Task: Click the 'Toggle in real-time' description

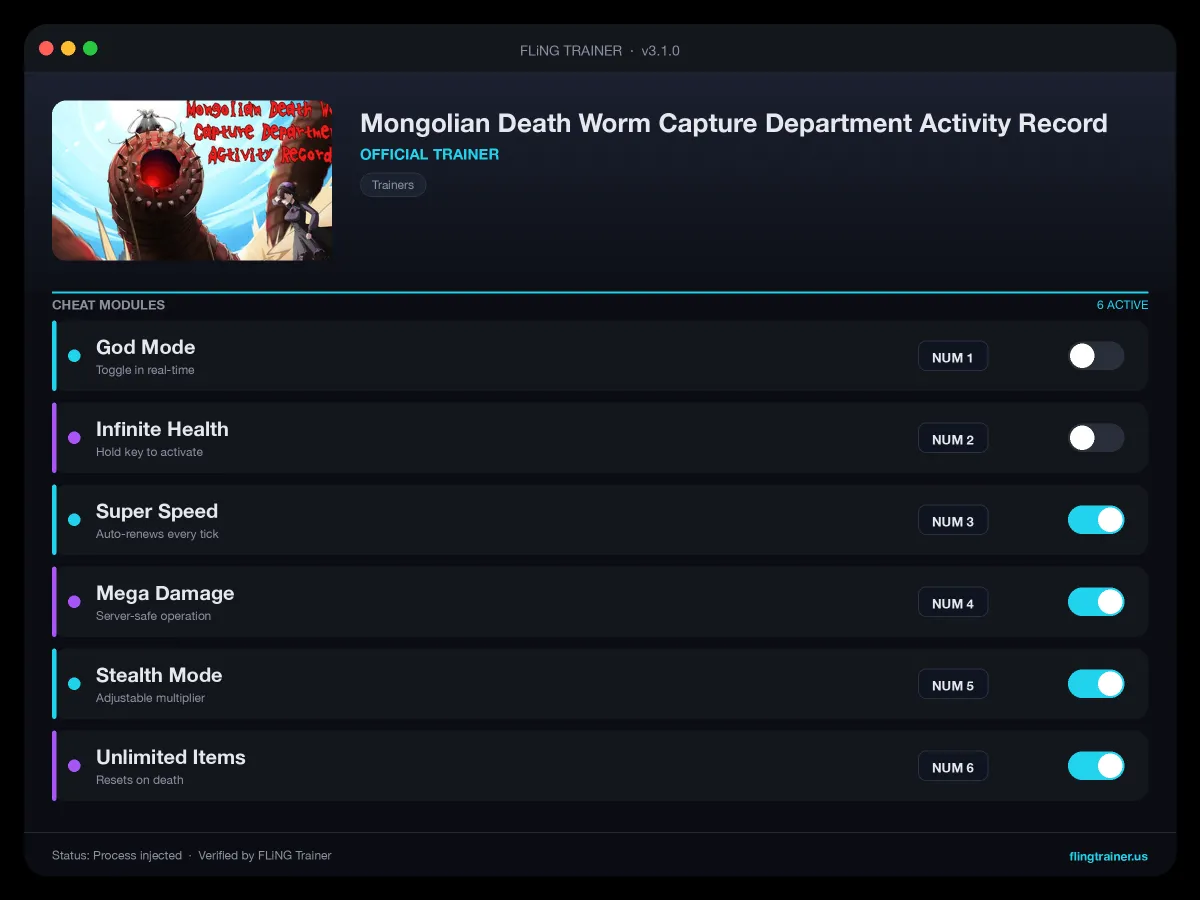Action: (145, 370)
